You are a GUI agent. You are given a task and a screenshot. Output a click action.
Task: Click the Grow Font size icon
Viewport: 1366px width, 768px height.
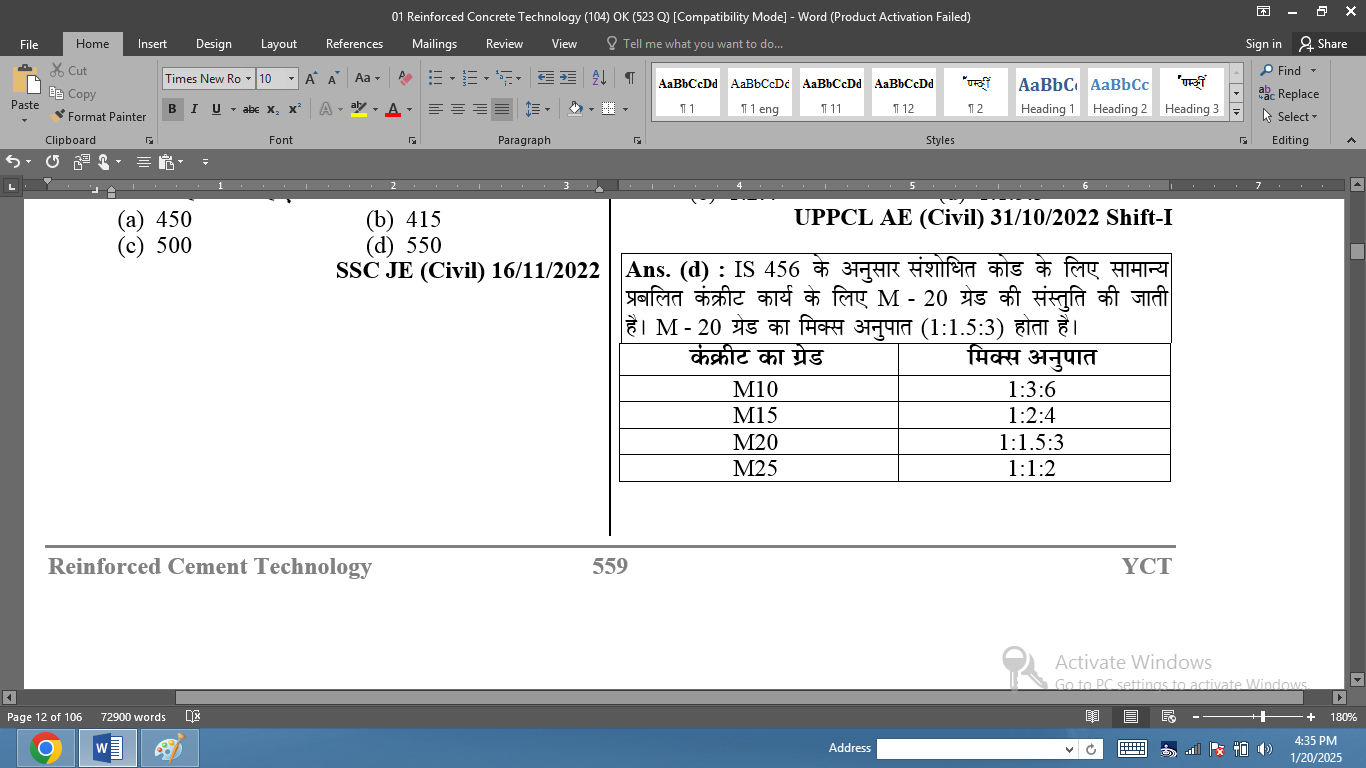coord(311,79)
